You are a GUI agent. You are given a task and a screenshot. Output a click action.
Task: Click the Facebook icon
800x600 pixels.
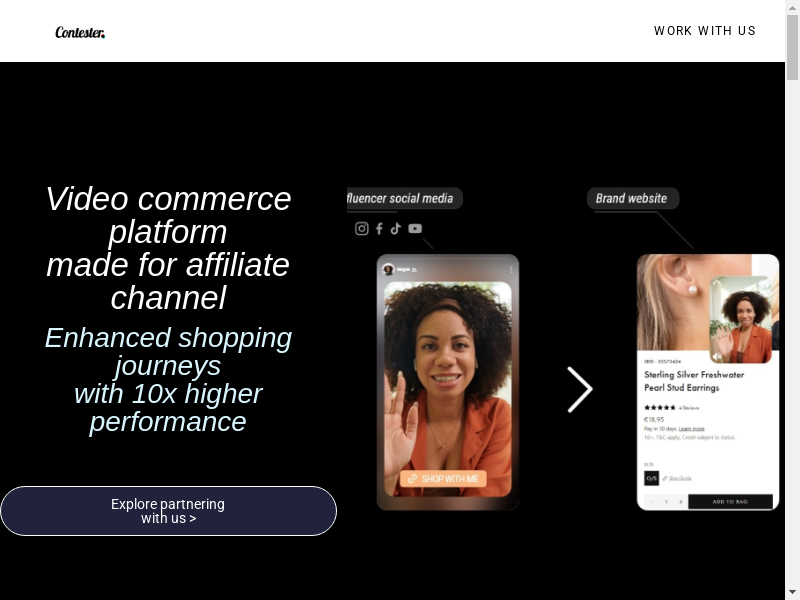379,229
